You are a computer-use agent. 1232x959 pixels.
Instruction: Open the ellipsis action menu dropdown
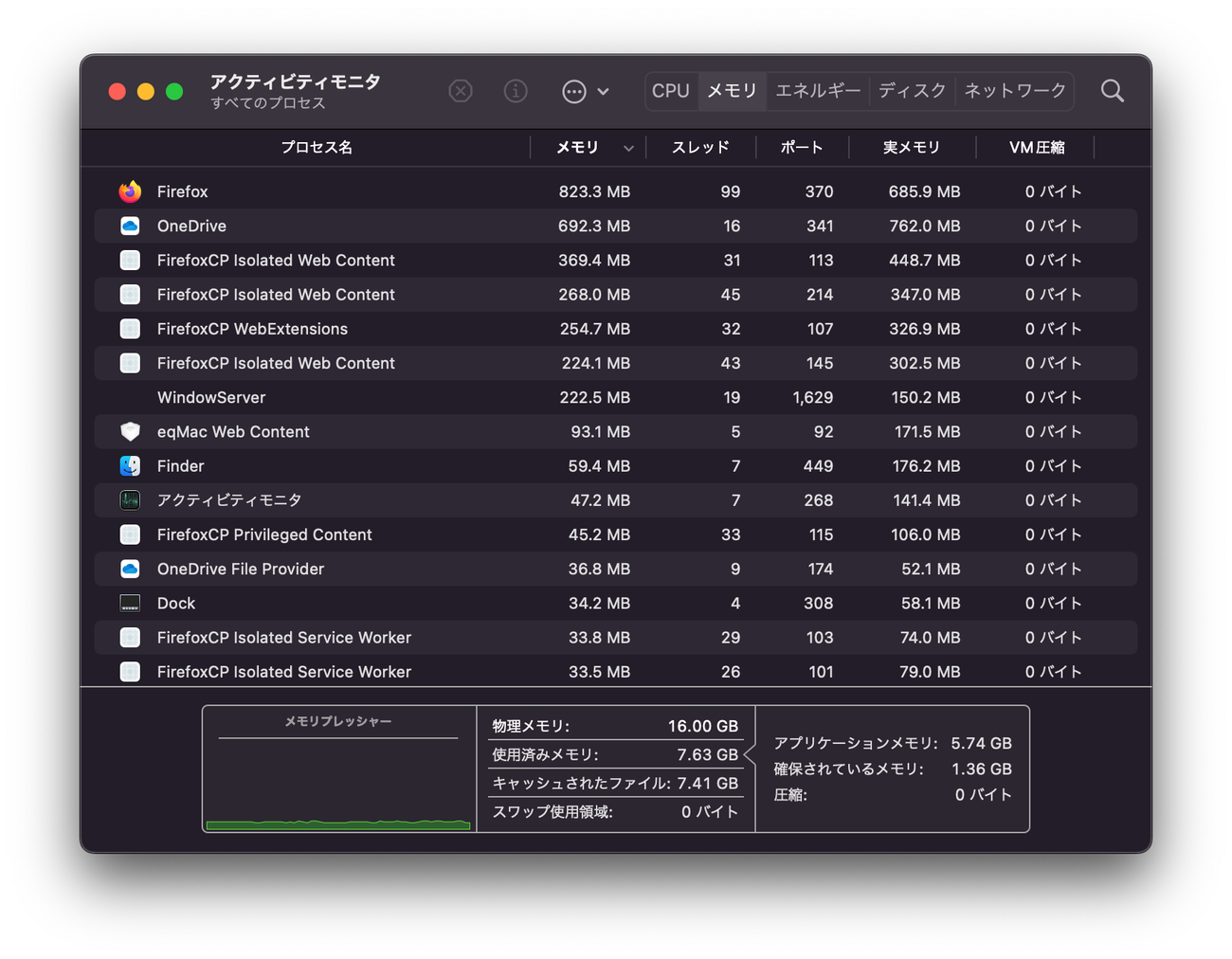click(x=585, y=91)
